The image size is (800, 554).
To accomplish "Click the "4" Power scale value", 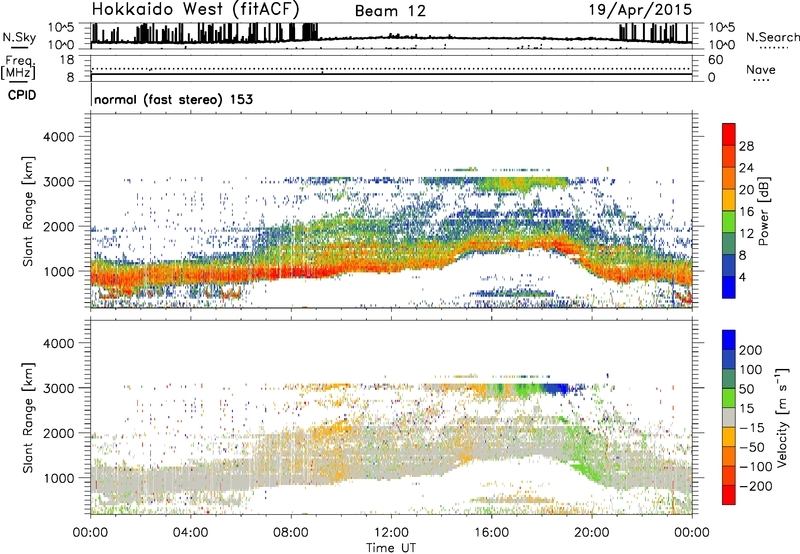I will [742, 277].
